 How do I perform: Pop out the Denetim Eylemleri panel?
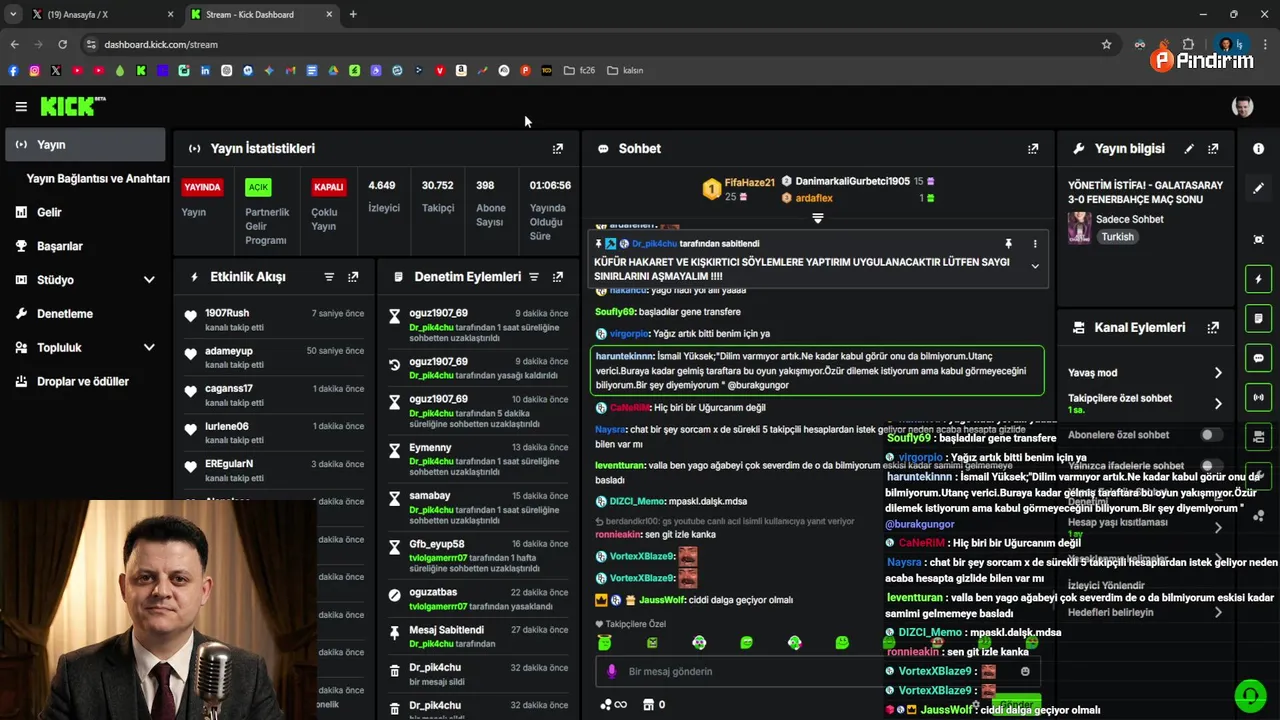click(x=558, y=277)
